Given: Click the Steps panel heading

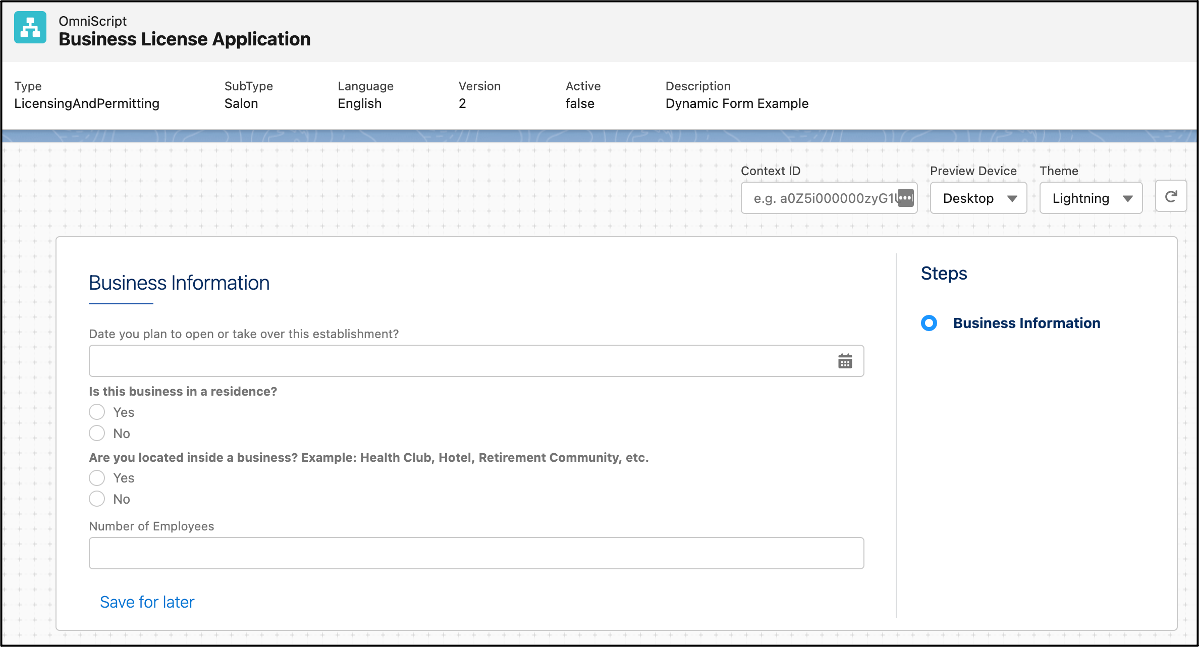Looking at the screenshot, I should [943, 273].
